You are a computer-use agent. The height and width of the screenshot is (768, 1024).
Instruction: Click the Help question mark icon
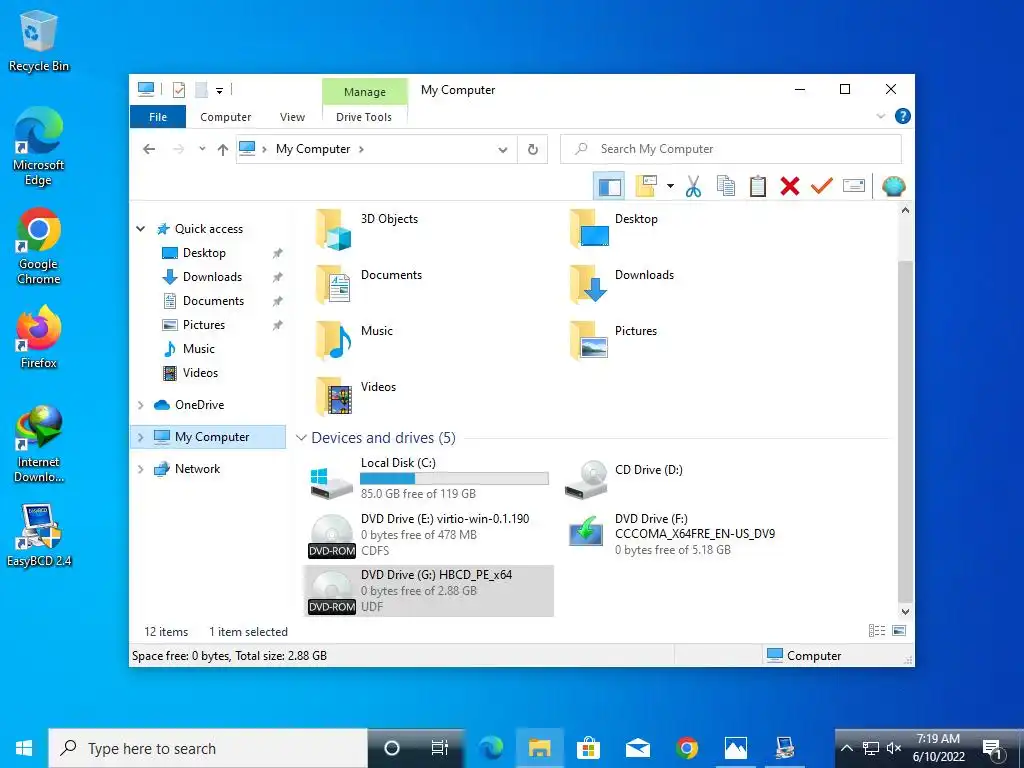(x=903, y=116)
